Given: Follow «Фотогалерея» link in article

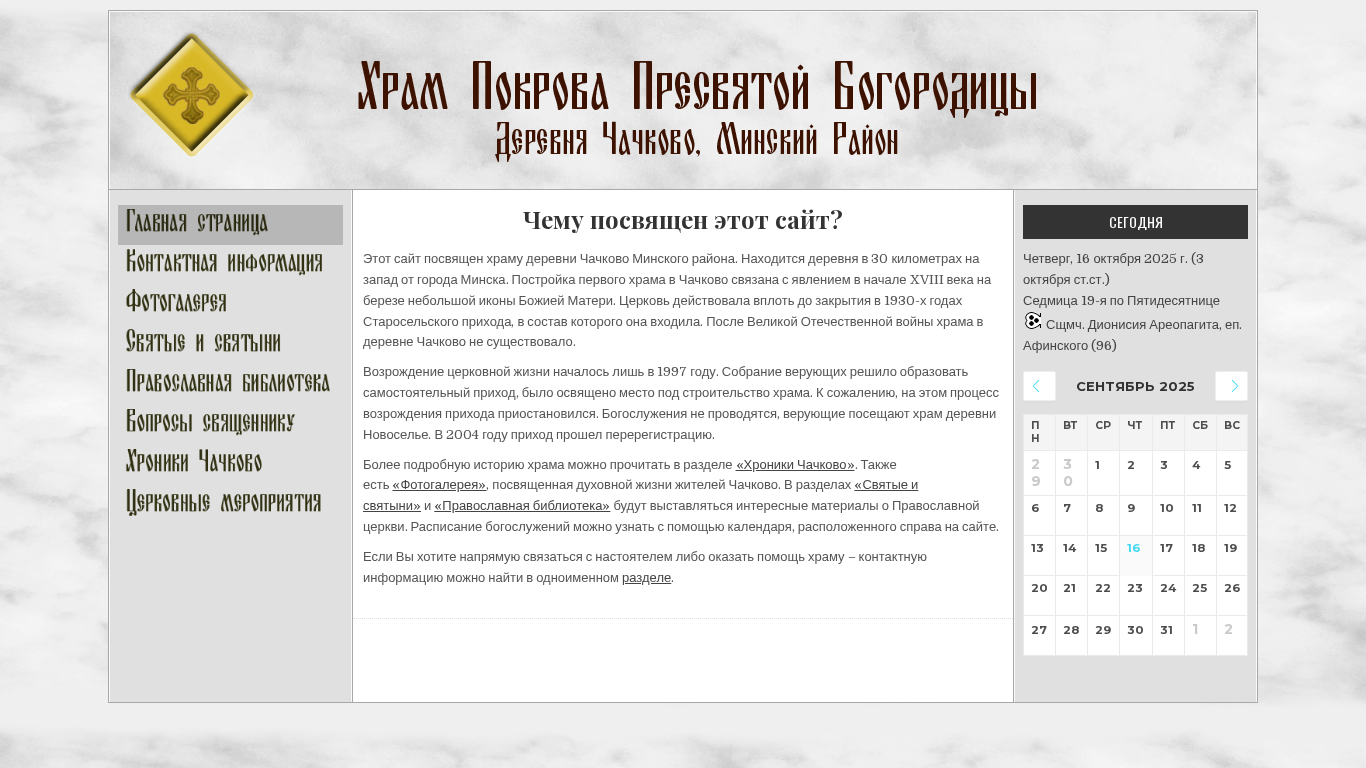Looking at the screenshot, I should [439, 485].
